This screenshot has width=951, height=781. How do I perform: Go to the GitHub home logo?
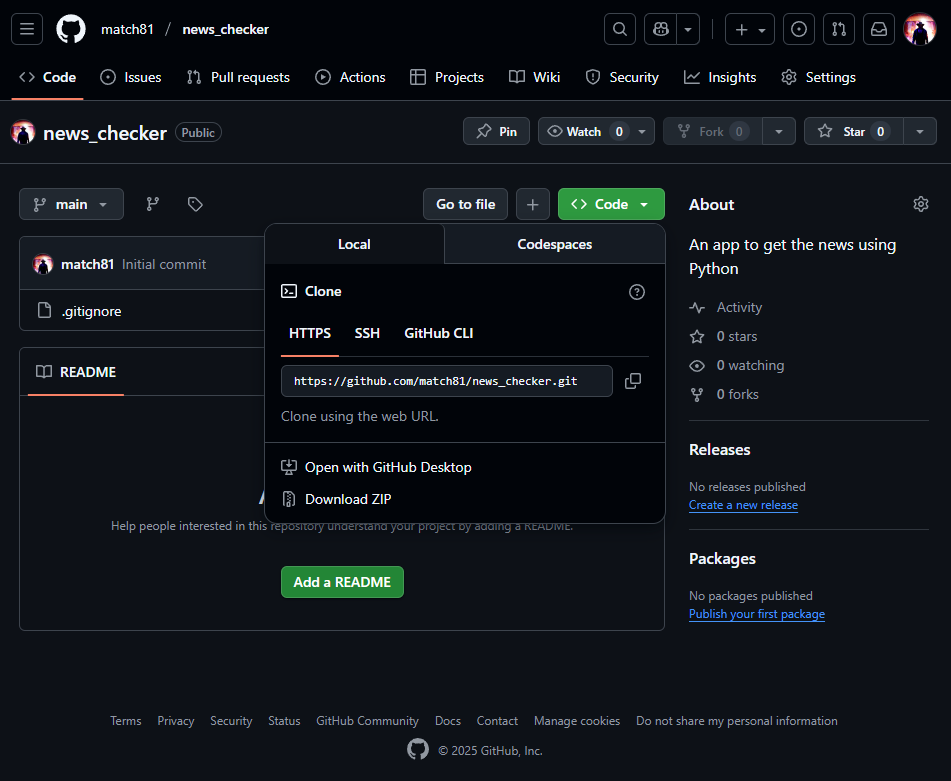(71, 29)
